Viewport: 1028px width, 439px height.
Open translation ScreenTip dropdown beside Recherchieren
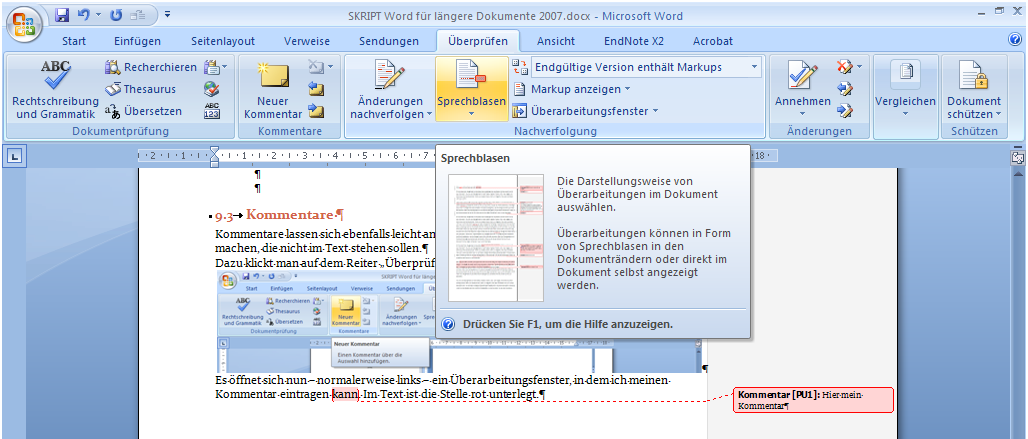pyautogui.click(x=215, y=67)
